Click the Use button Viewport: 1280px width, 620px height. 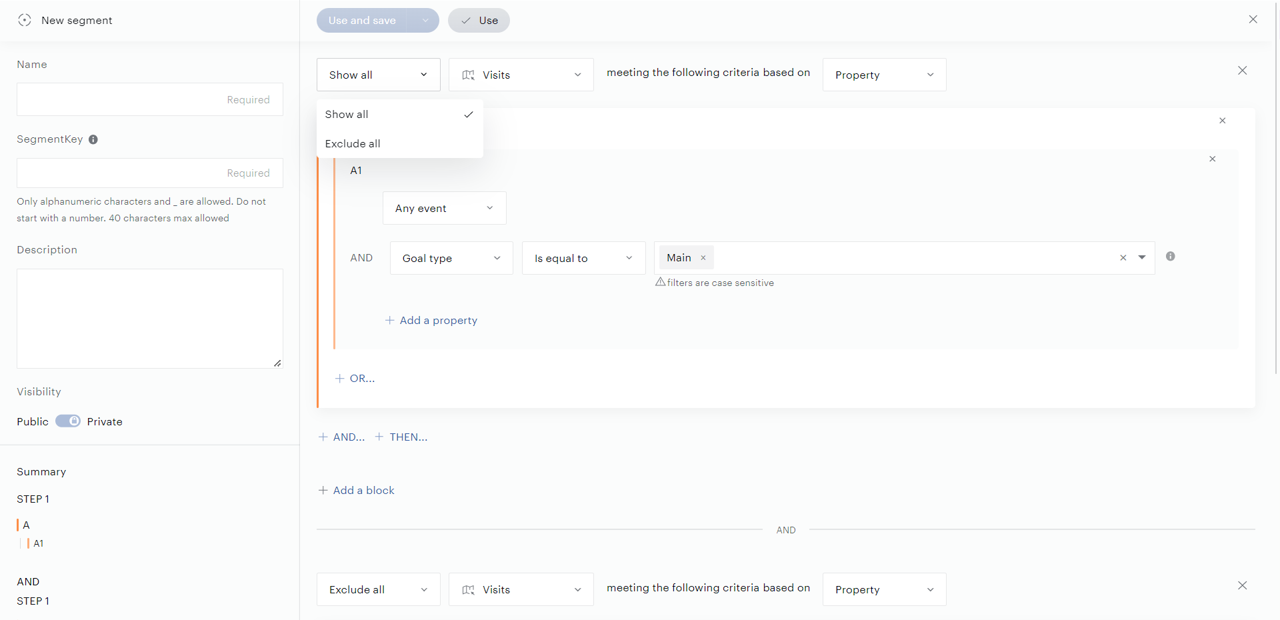coord(479,20)
